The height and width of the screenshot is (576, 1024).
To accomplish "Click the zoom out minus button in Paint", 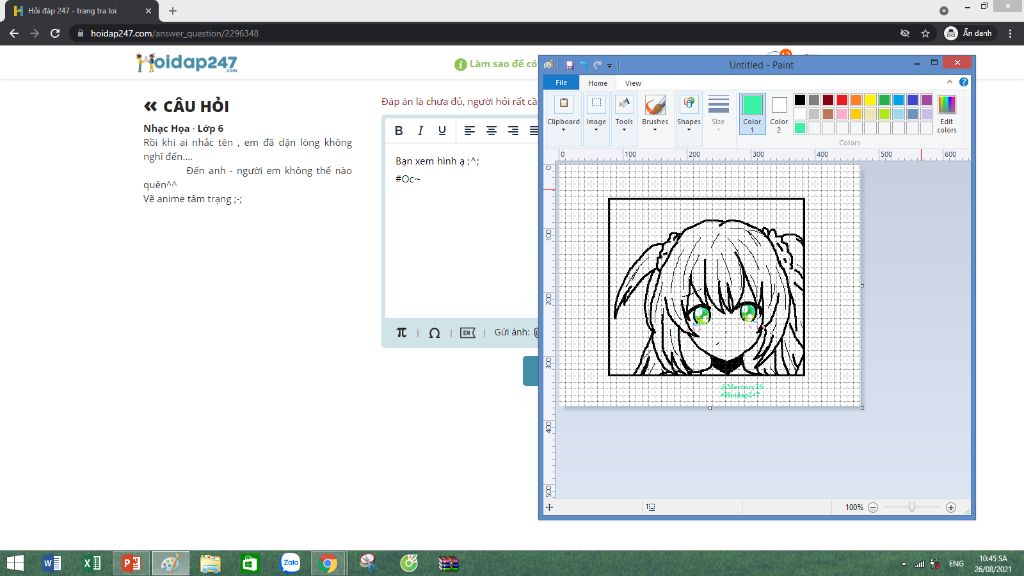I will tap(872, 507).
